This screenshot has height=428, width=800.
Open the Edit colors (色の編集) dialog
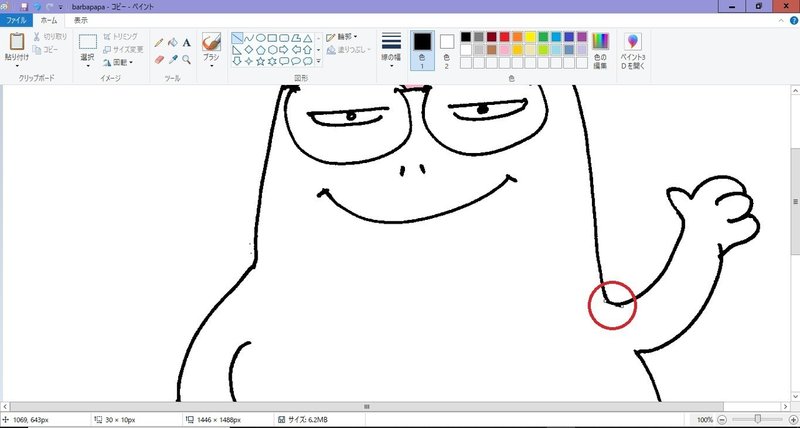pos(601,51)
